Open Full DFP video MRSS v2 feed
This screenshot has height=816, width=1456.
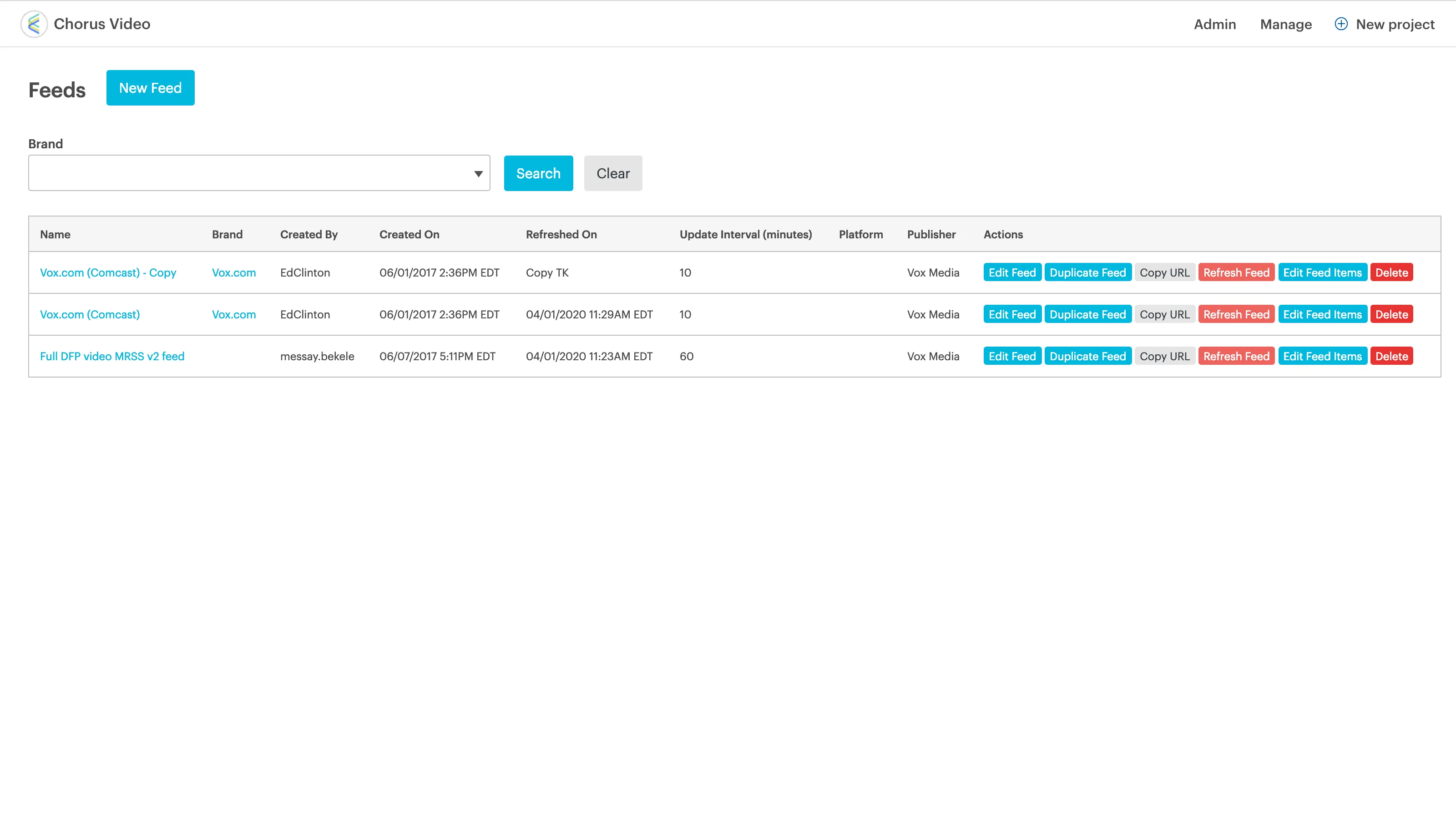[112, 356]
